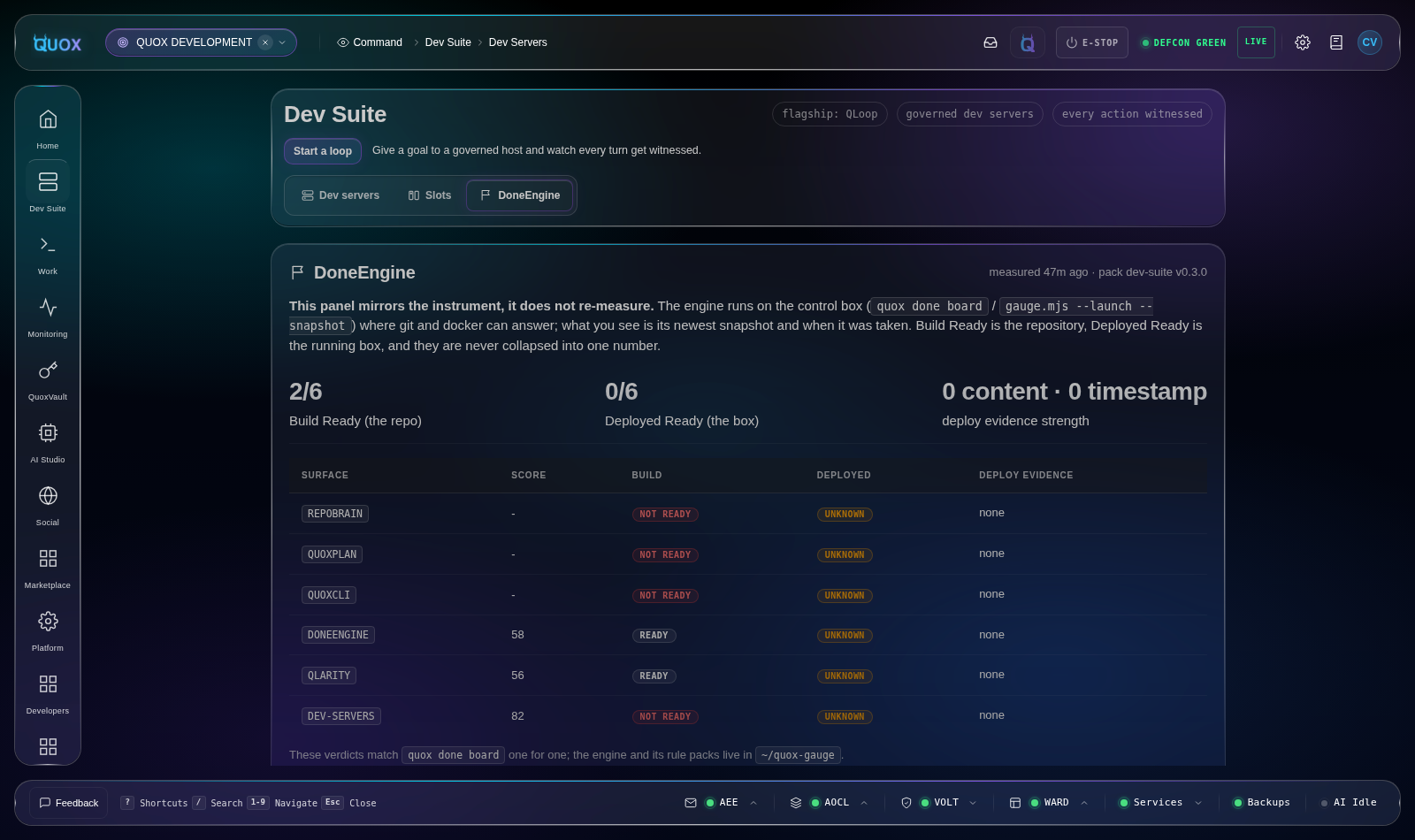Click the DEFCON GREEN status
The height and width of the screenshot is (840, 1415).
click(1183, 42)
